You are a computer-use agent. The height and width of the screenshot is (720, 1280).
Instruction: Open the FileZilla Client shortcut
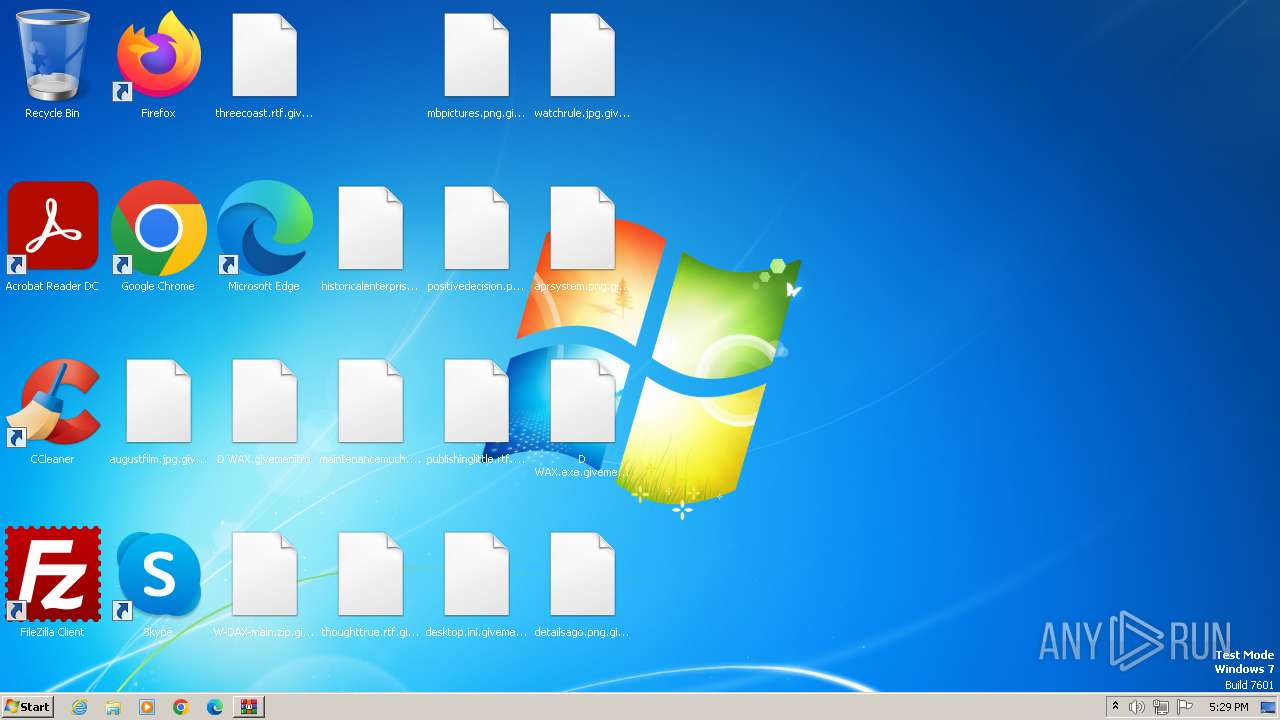point(52,575)
